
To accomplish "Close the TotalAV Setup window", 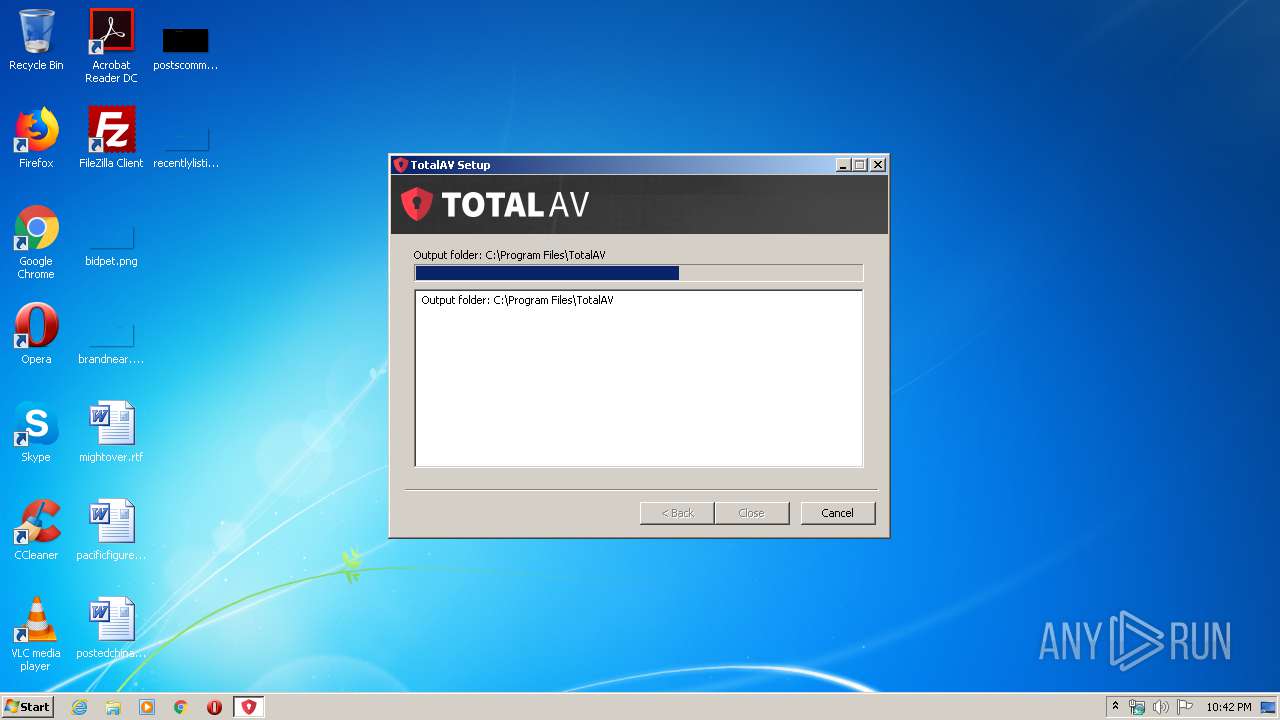I will click(878, 165).
